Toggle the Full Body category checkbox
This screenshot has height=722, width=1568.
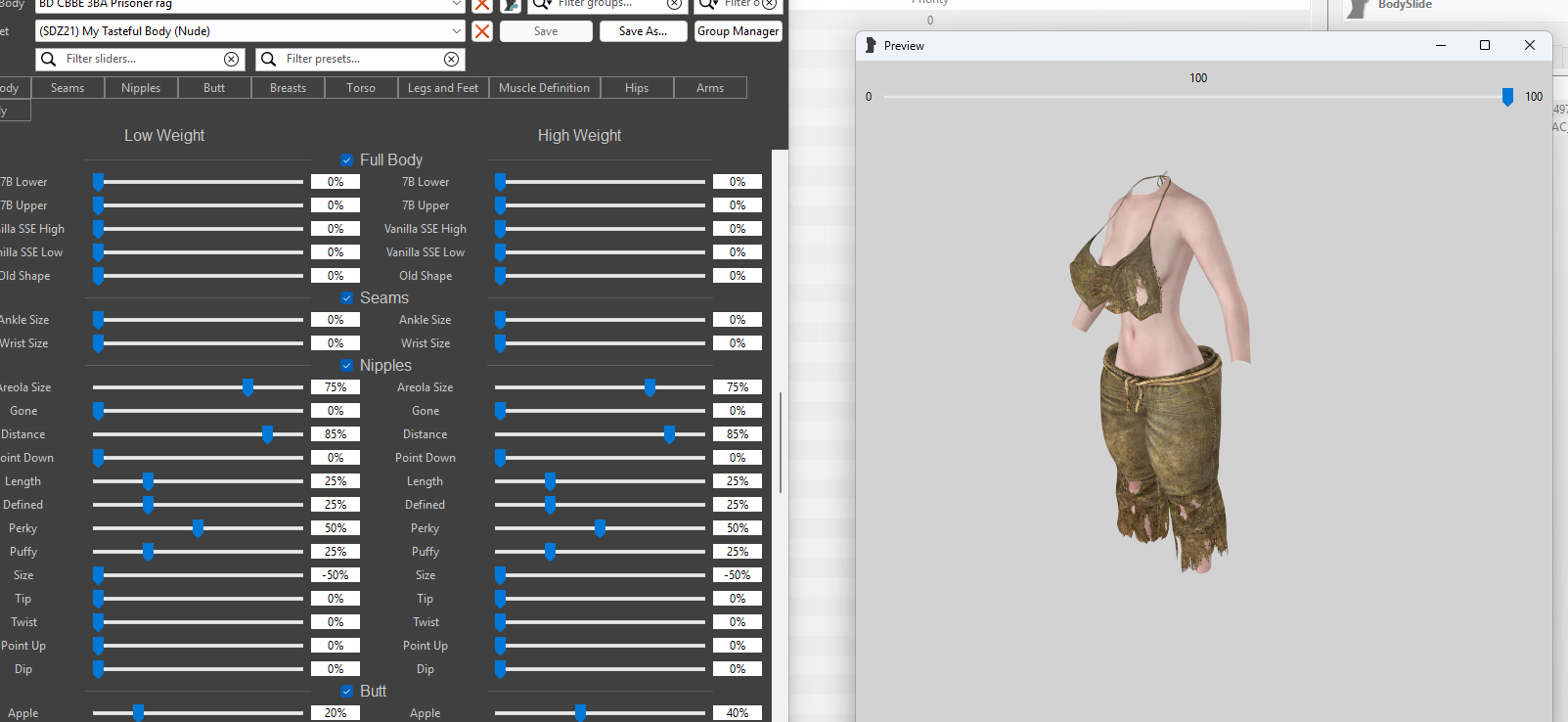[347, 159]
